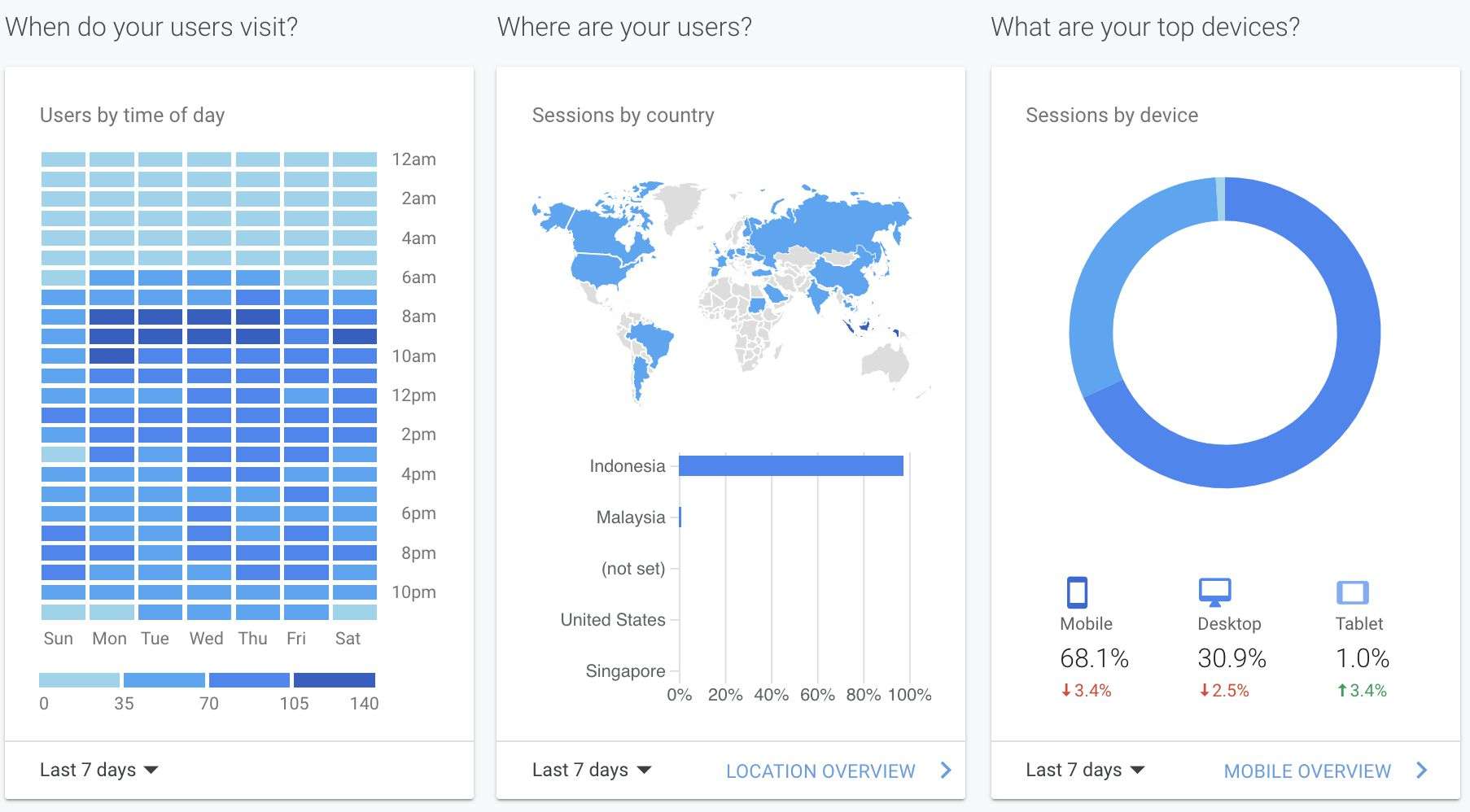Click the 'Users by time of day' title
The image size is (1470, 812).
(x=132, y=116)
